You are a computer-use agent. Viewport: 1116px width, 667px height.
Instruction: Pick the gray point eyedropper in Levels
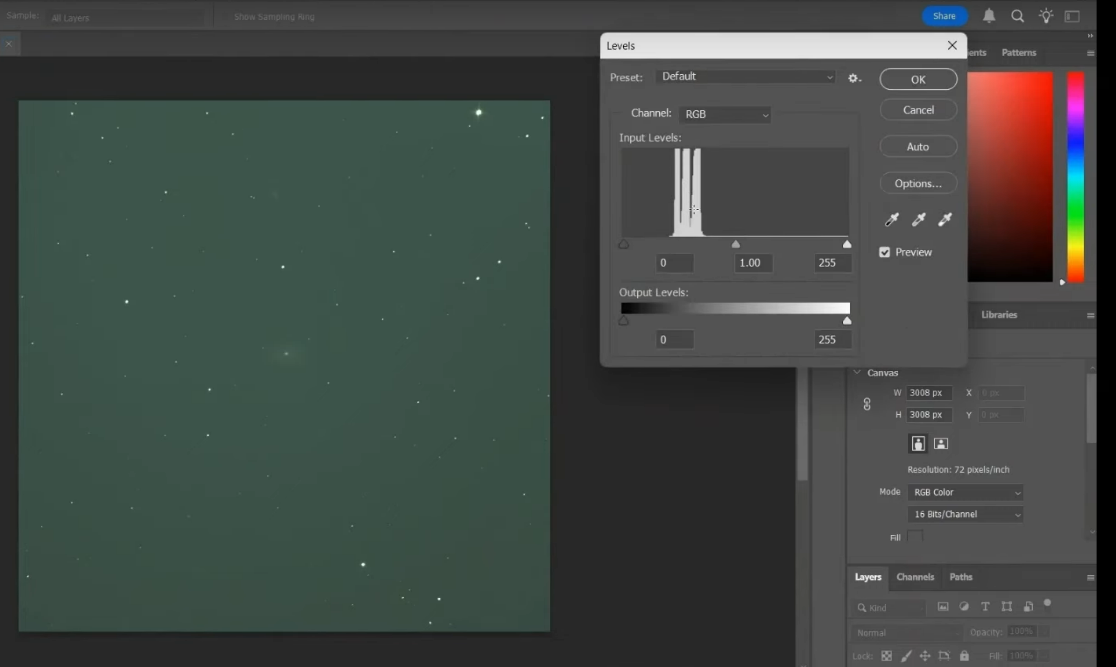point(918,220)
